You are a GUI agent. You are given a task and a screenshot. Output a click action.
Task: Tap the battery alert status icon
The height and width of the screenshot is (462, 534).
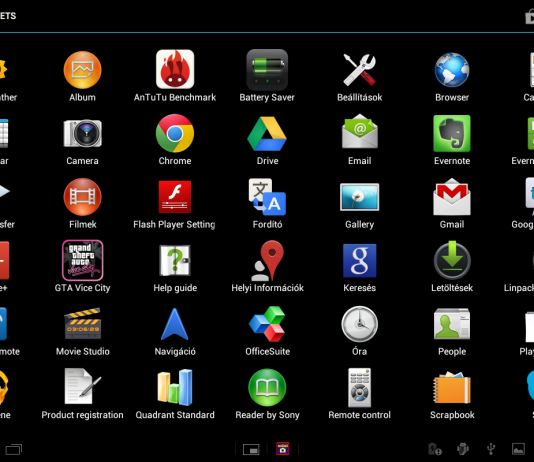click(435, 449)
